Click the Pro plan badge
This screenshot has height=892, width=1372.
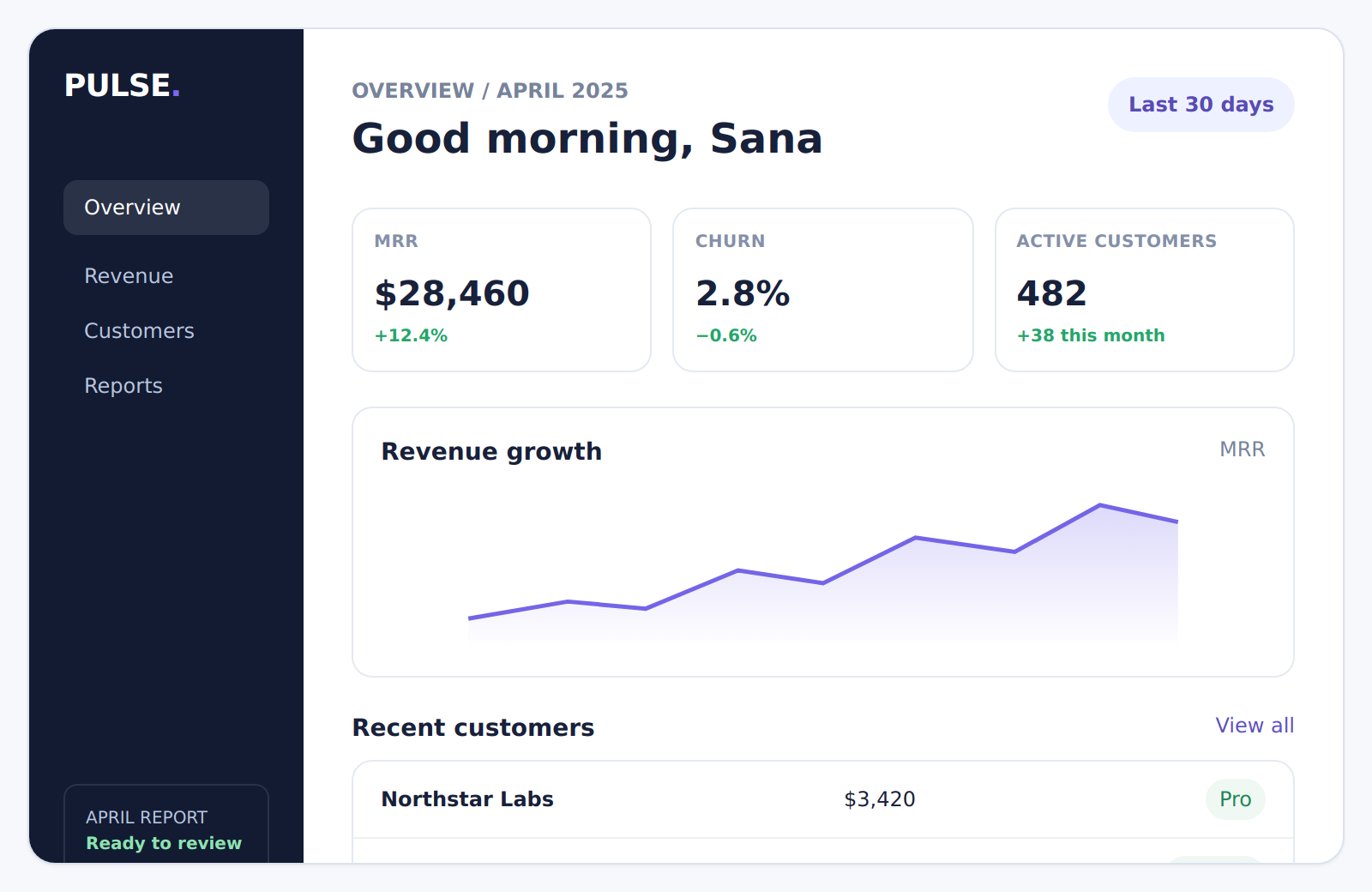coord(1235,799)
